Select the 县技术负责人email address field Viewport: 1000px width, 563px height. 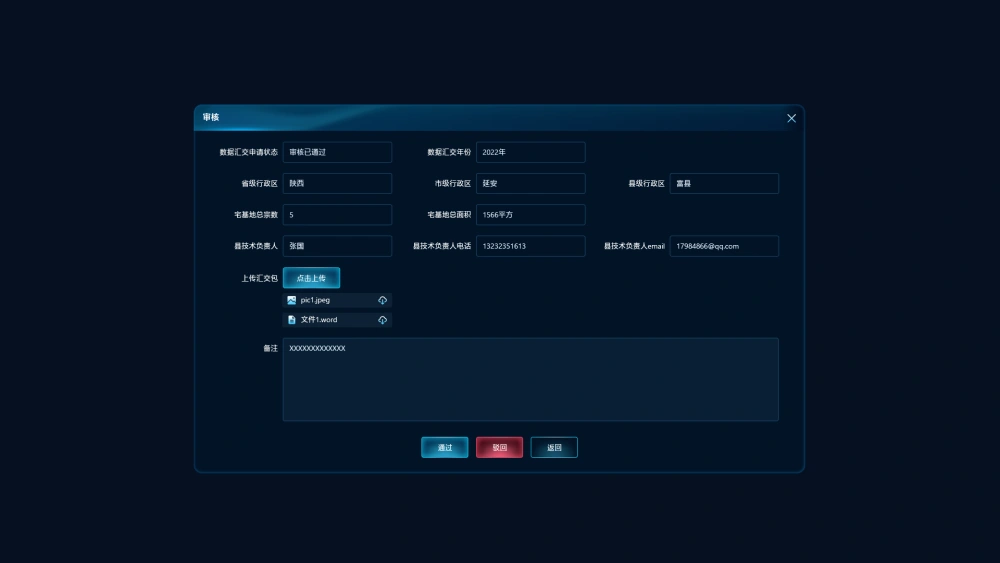coord(724,246)
